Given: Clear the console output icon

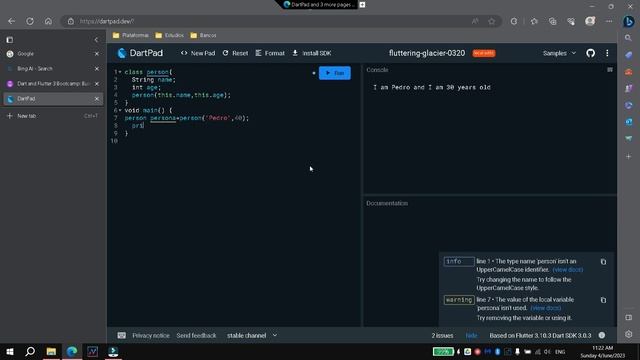Looking at the screenshot, I should (610, 70).
